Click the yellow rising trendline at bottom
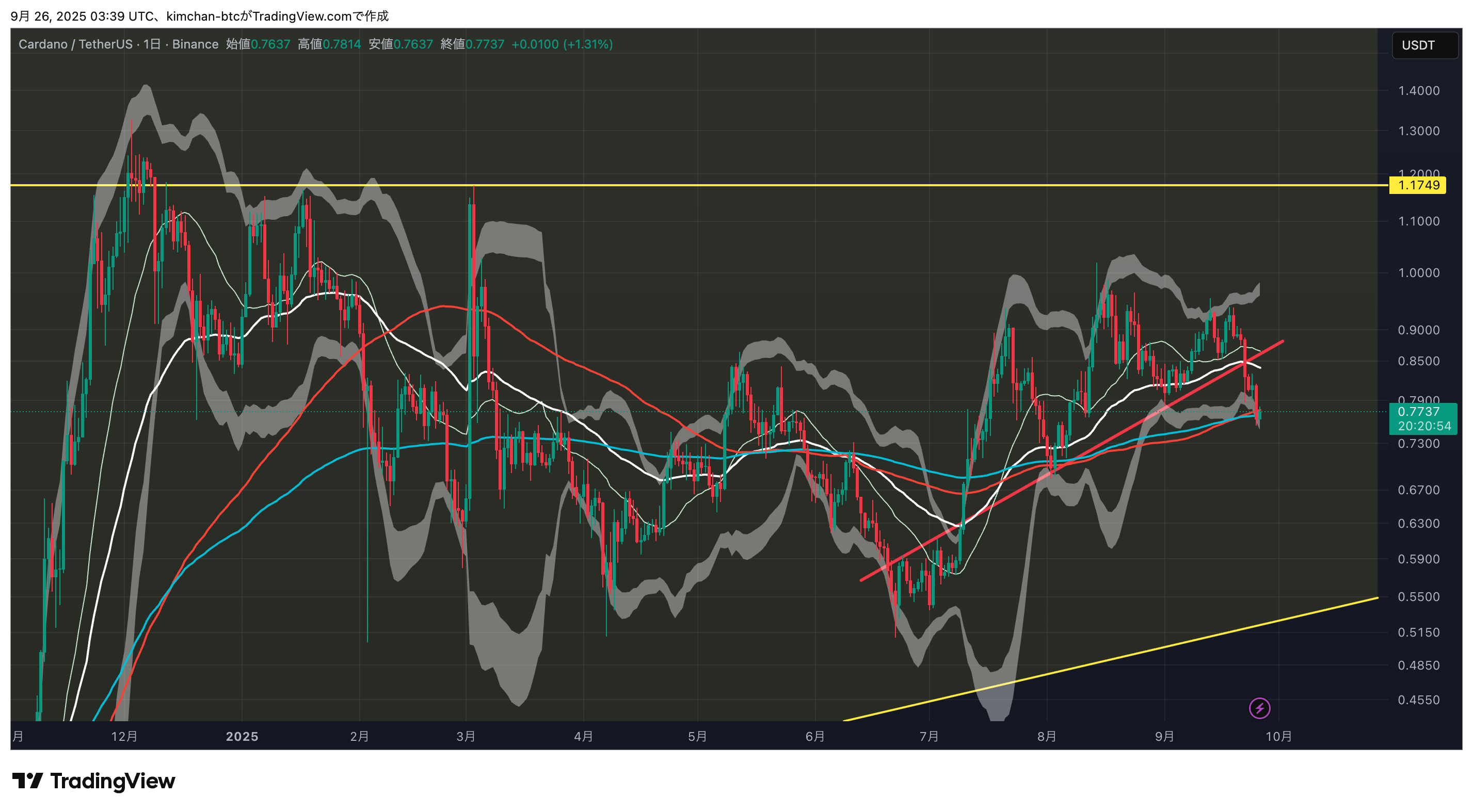The image size is (1473, 812). (x=1144, y=651)
